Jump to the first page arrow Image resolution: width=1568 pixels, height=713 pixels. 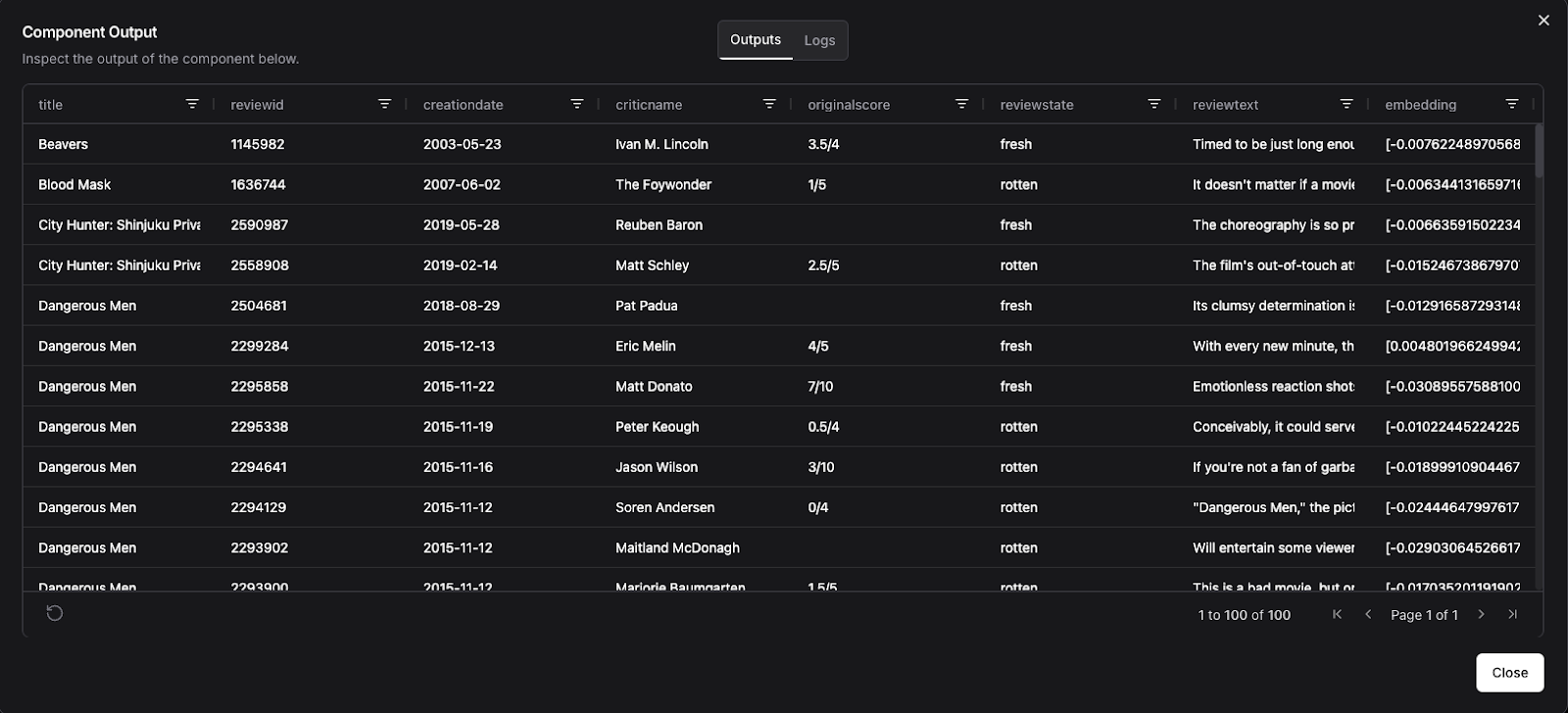[1337, 614]
